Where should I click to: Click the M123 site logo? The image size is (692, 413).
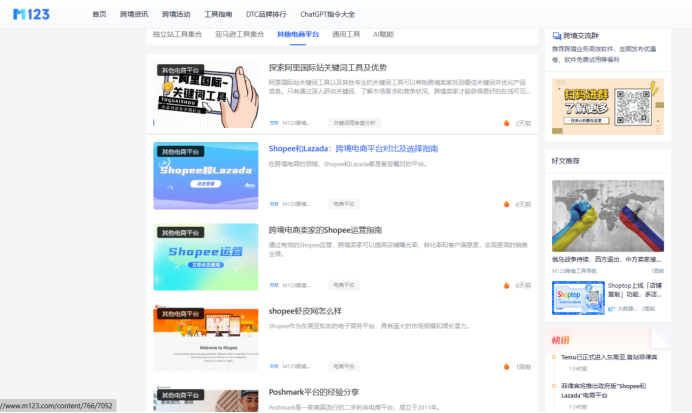coord(31,14)
